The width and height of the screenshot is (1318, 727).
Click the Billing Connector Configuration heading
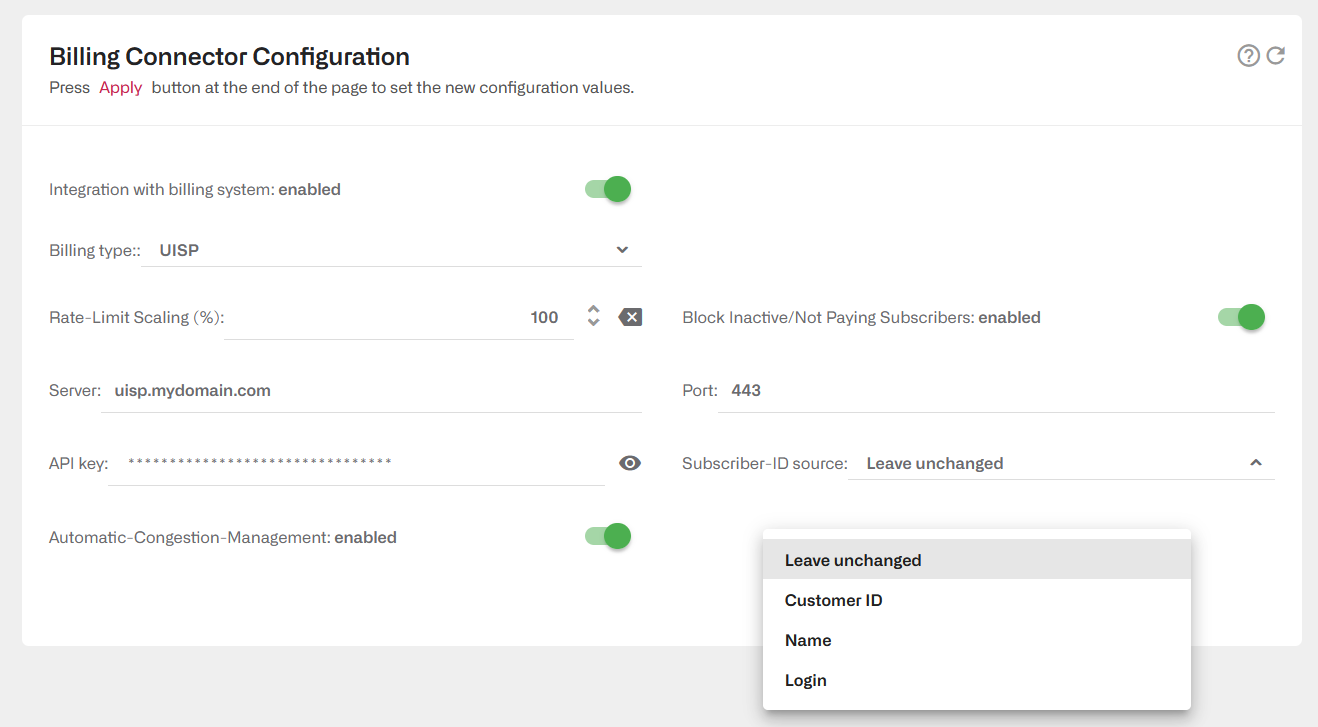[x=230, y=56]
